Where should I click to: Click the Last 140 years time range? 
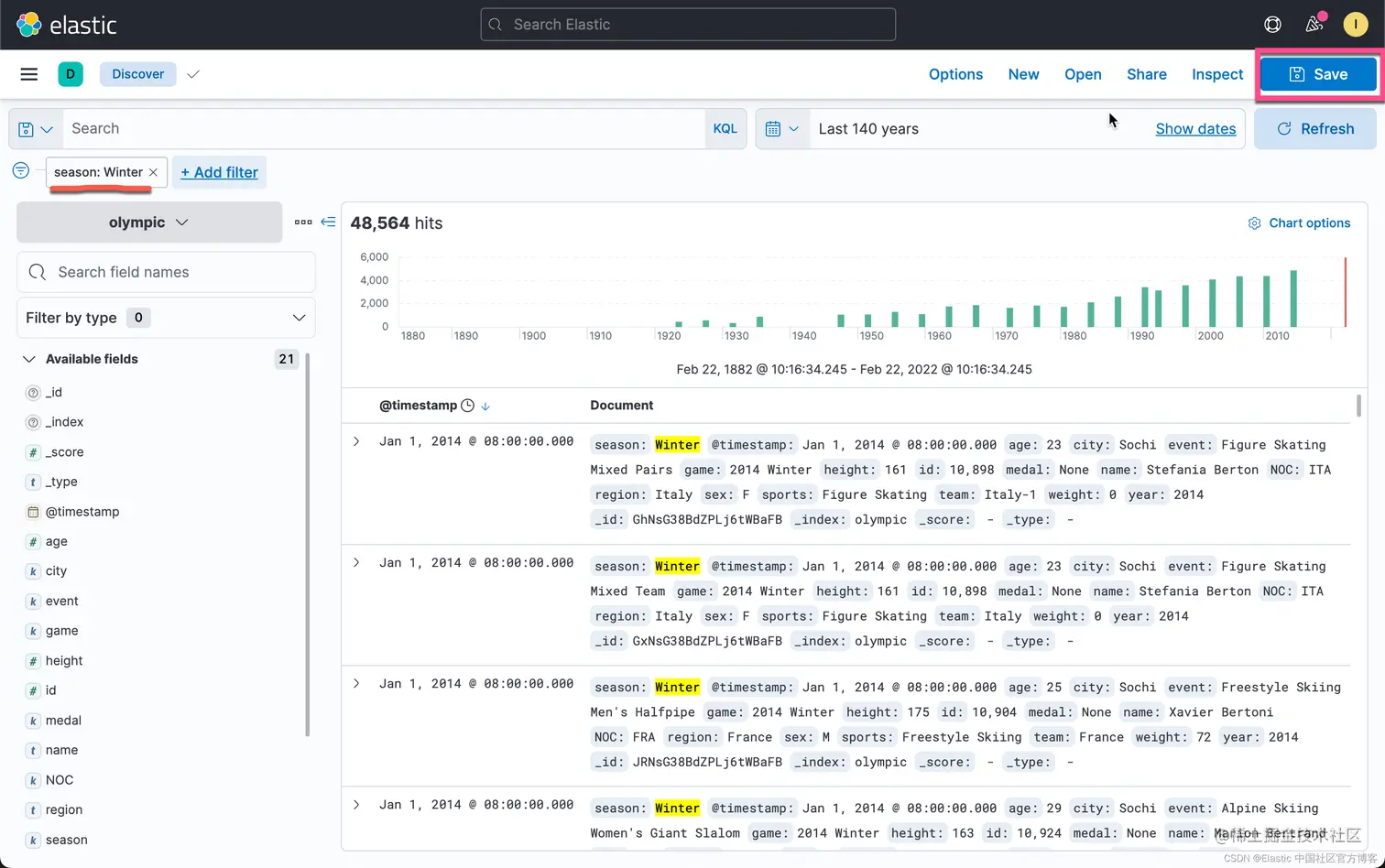(x=868, y=129)
